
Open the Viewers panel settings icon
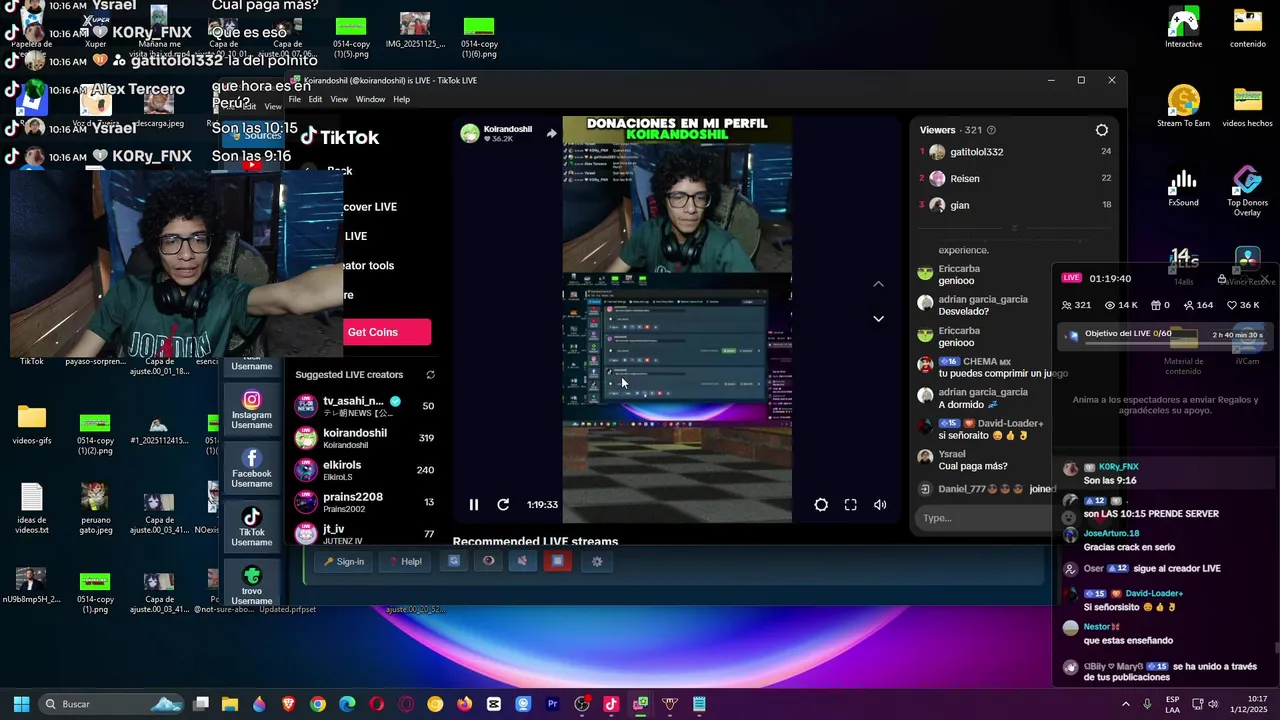[x=1102, y=130]
